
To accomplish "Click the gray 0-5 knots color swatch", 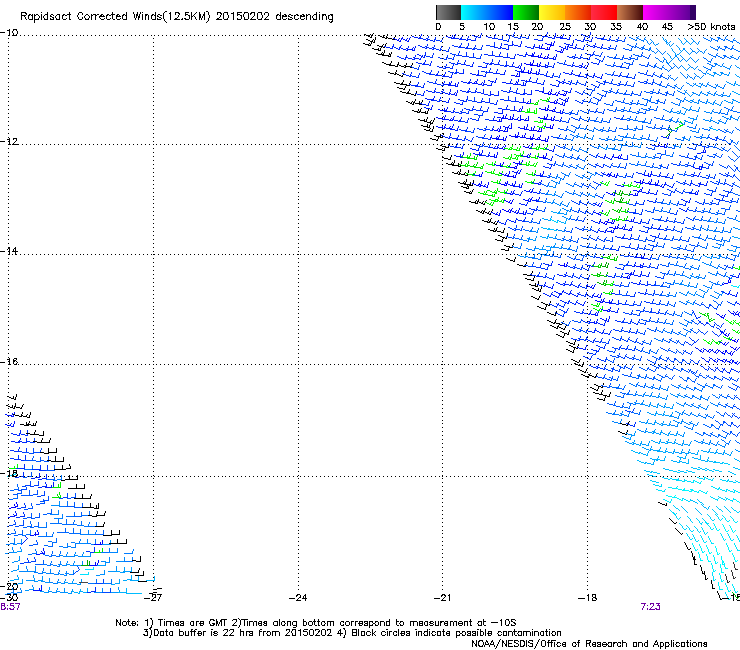I will click(x=448, y=12).
